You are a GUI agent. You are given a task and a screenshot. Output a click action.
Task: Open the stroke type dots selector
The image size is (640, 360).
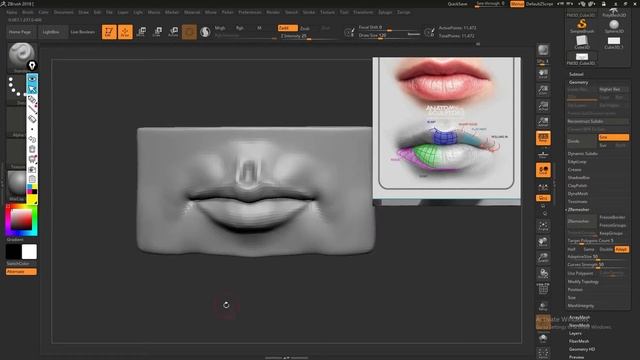point(16,87)
